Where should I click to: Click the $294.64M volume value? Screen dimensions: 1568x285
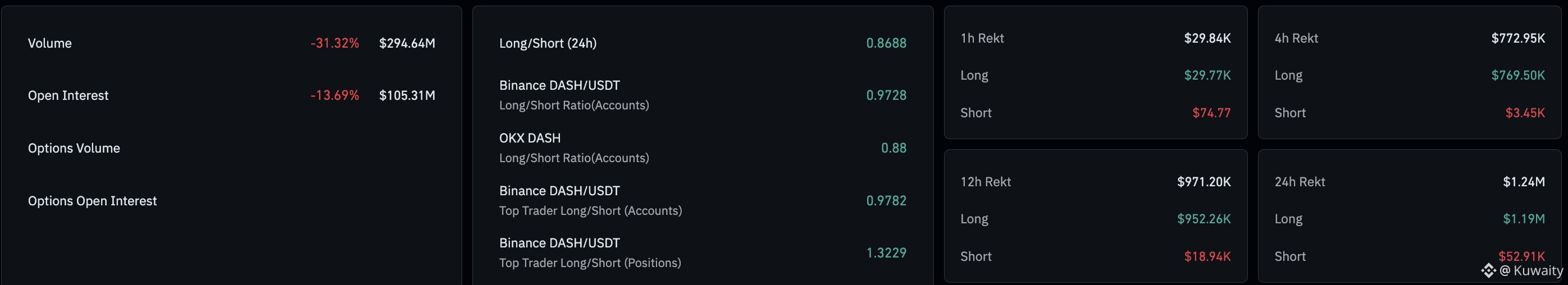coord(407,43)
